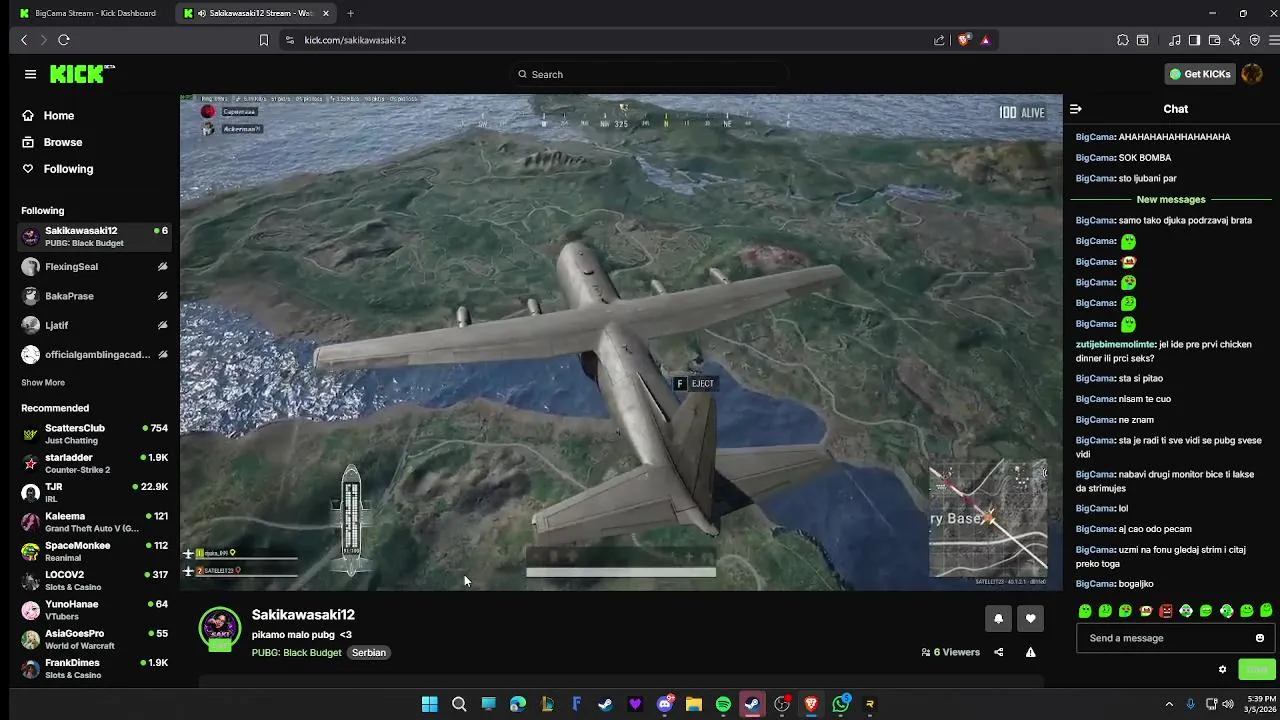Open Brave Shields lion icon in address bar

click(964, 40)
